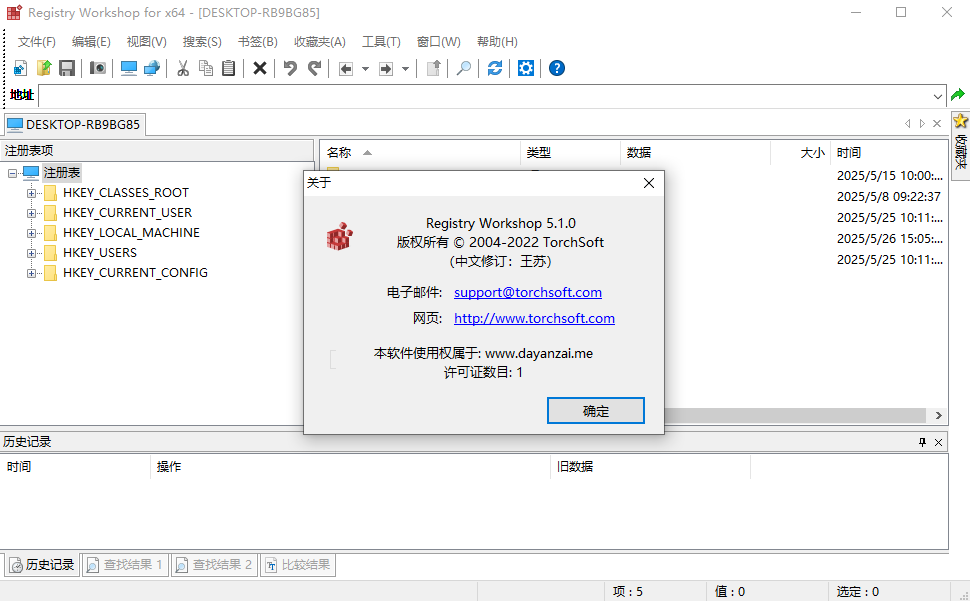970x601 pixels.
Task: Click the clipboard paste icon
Action: click(x=229, y=68)
